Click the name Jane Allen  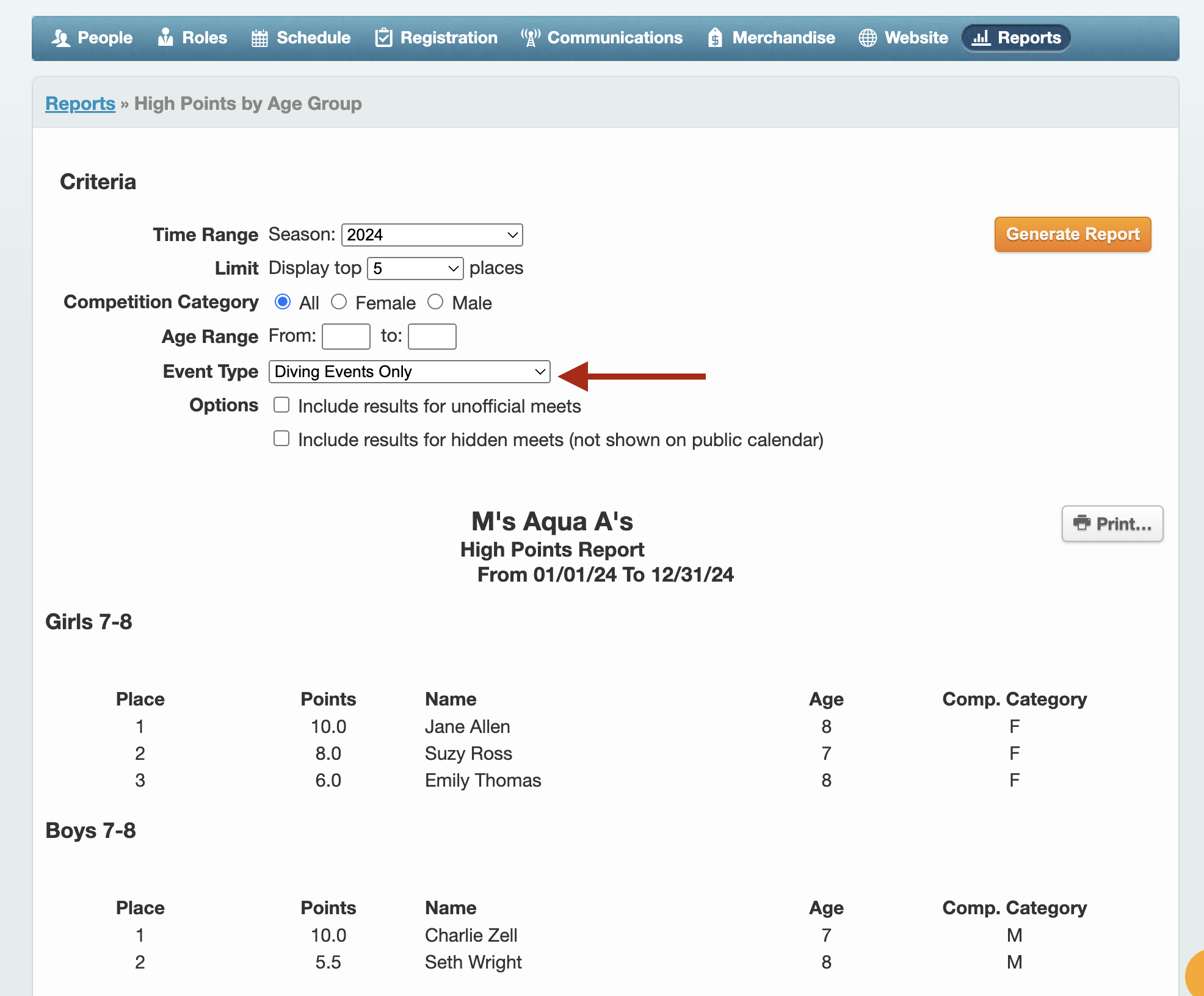tap(468, 726)
